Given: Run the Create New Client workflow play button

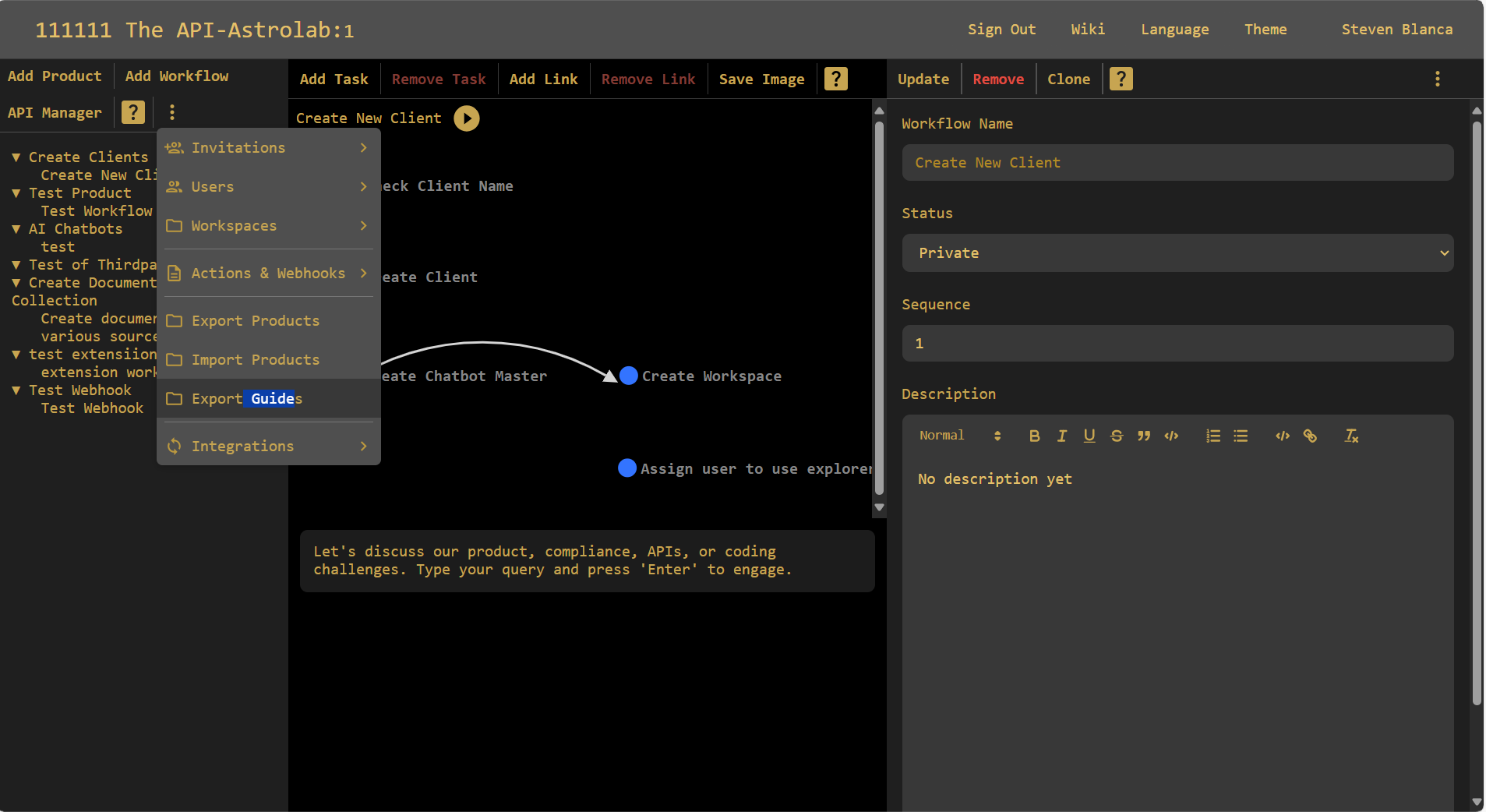Looking at the screenshot, I should pos(466,118).
